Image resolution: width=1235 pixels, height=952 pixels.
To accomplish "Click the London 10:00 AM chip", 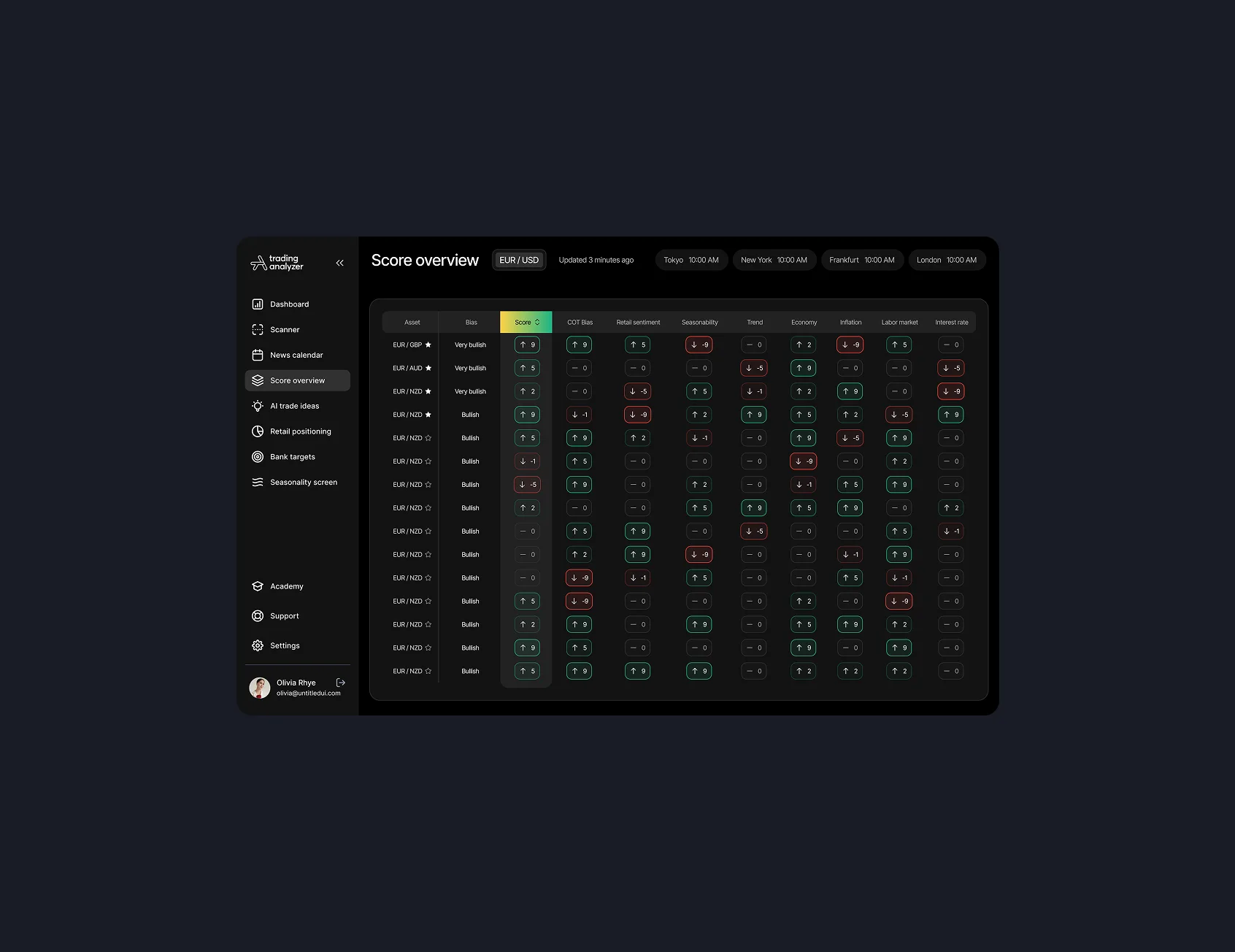I will point(947,261).
